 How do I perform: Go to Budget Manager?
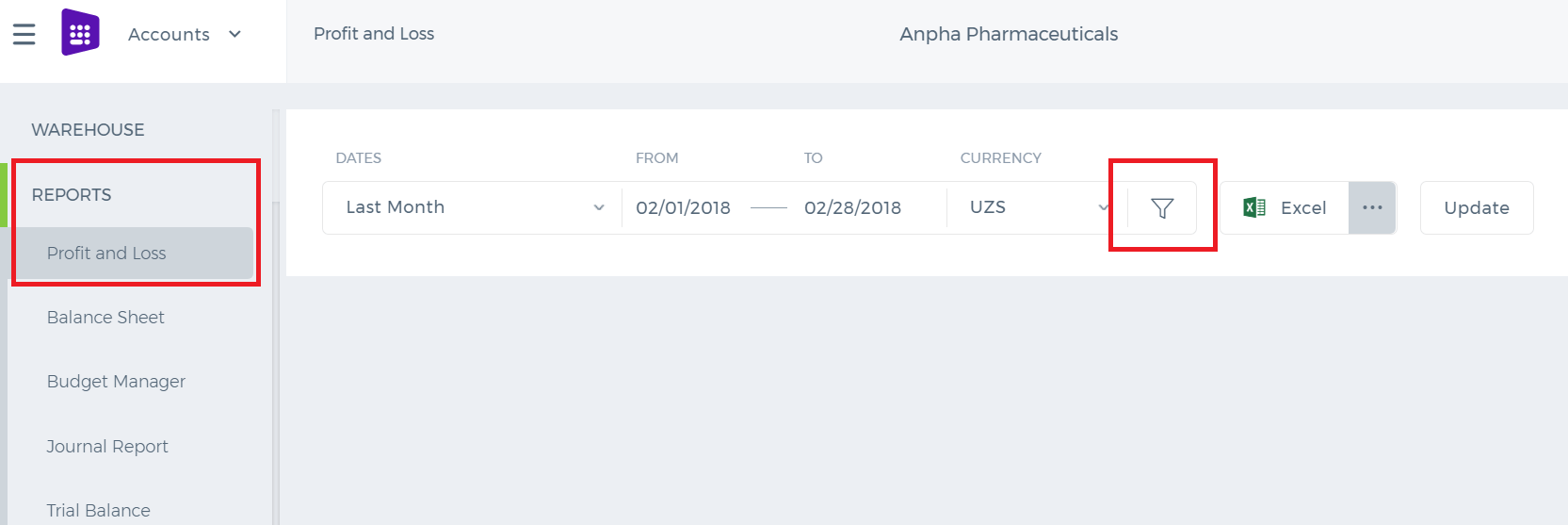tap(116, 382)
